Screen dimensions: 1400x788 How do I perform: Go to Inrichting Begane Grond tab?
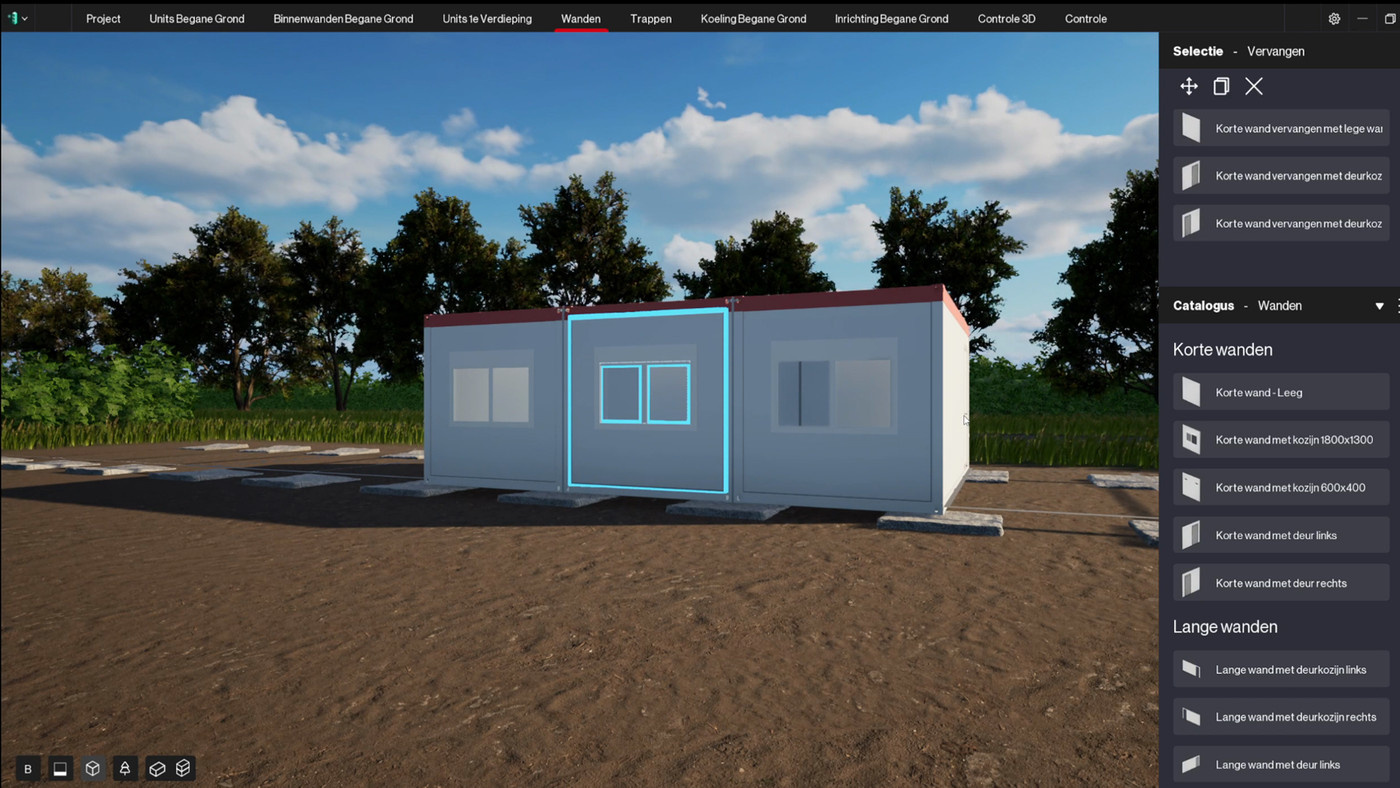coord(892,19)
